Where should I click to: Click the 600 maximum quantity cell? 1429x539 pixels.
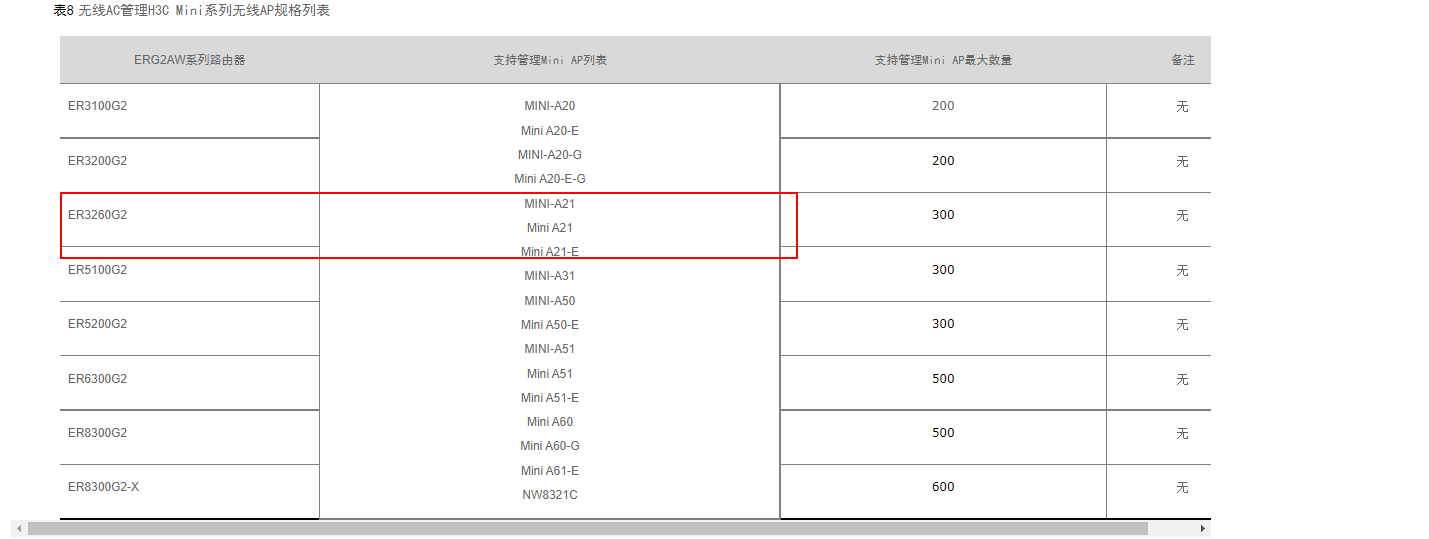[x=943, y=487]
